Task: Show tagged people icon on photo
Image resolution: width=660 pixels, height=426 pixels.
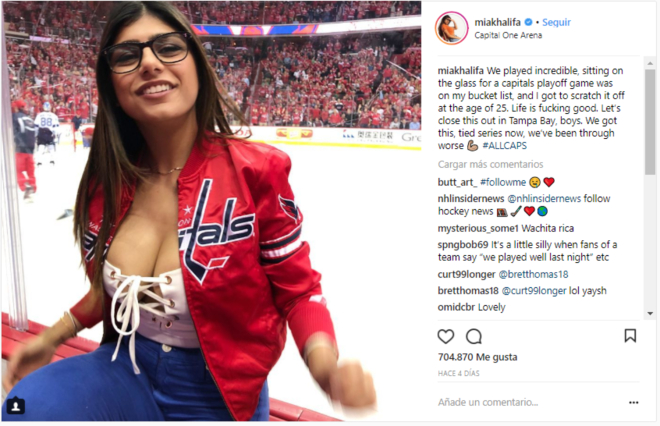Action: (16, 405)
